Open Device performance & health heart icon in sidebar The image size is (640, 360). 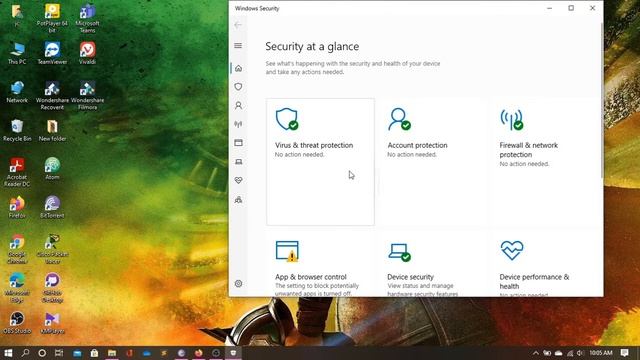pyautogui.click(x=238, y=180)
